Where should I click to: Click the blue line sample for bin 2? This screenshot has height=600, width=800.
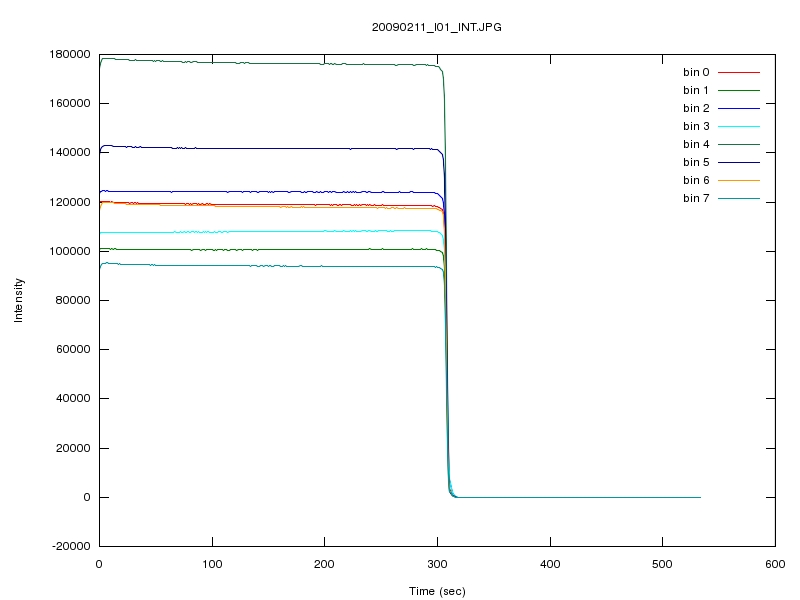pos(739,108)
